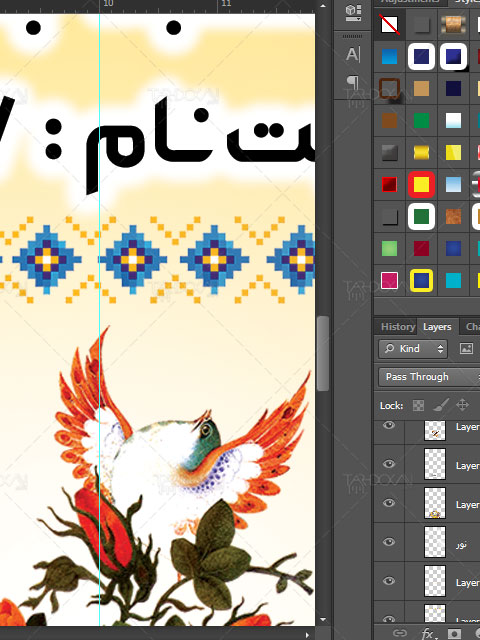Screen dimensions: 480x640
Task: Click the نور layer name
Action: pyautogui.click(x=461, y=544)
